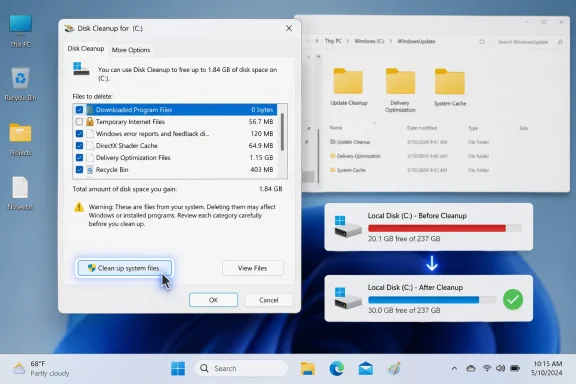Uncheck the Delivery Optimization Files checkbox
This screenshot has width=576, height=384.
79,158
